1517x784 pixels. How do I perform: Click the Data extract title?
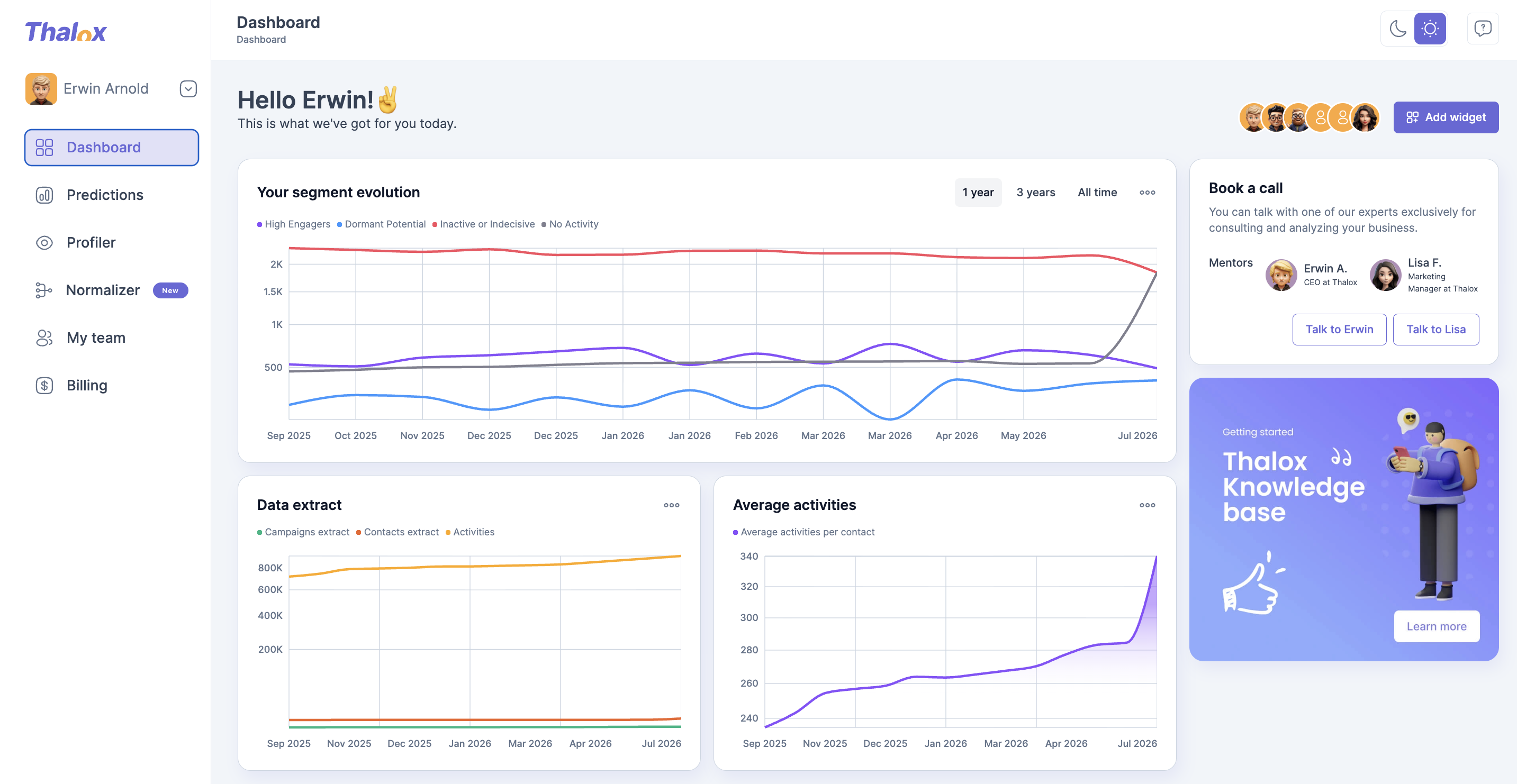[x=299, y=505]
